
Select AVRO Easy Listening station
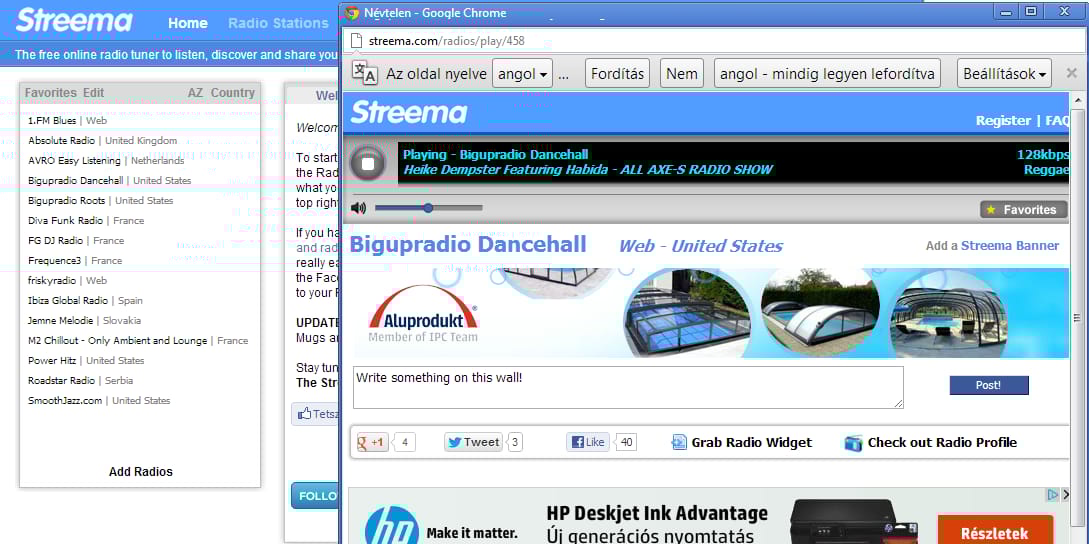click(74, 160)
